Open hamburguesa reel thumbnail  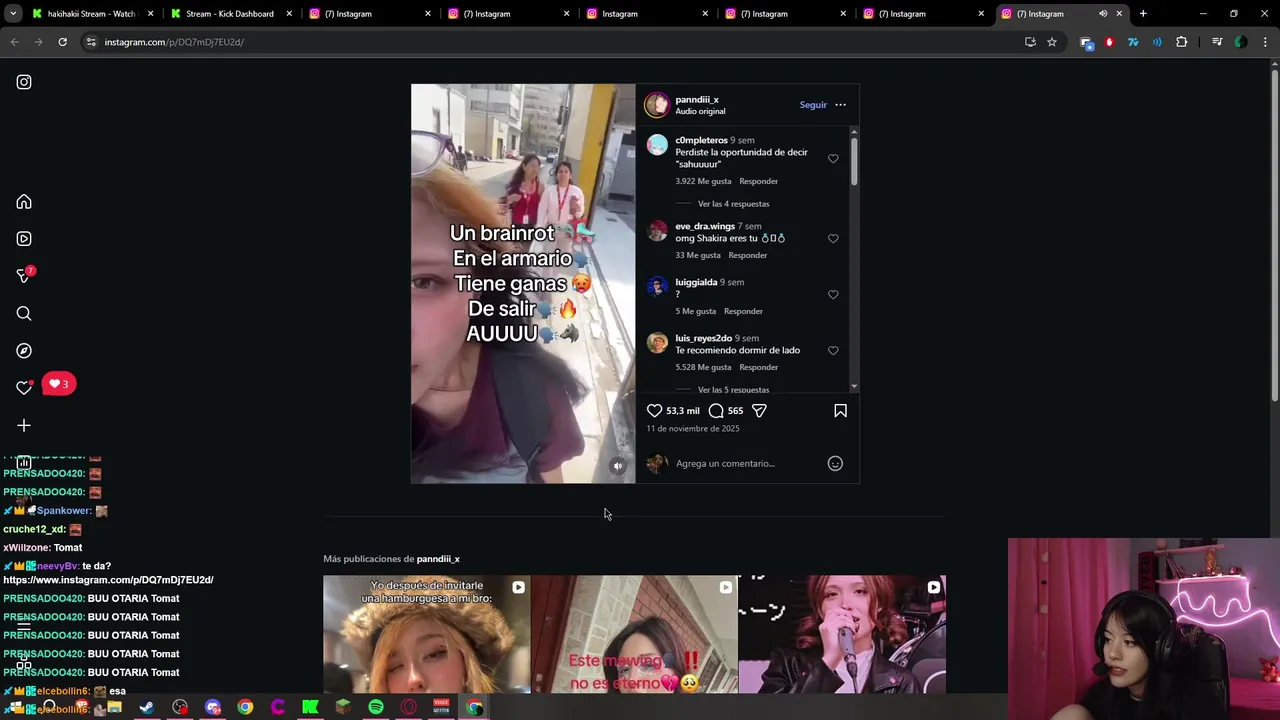click(x=426, y=634)
